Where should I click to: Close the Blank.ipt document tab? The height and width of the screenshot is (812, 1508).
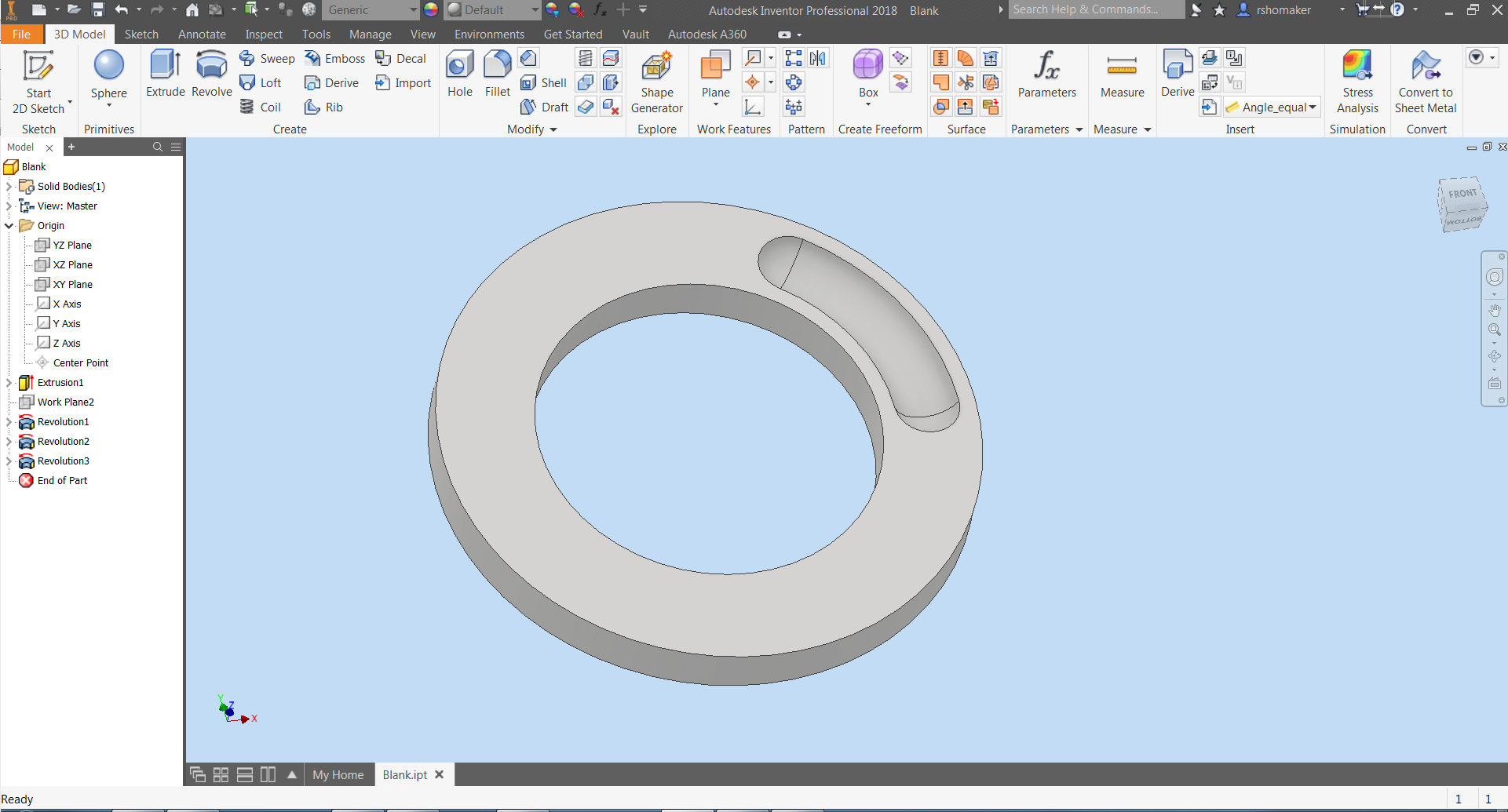click(x=440, y=775)
